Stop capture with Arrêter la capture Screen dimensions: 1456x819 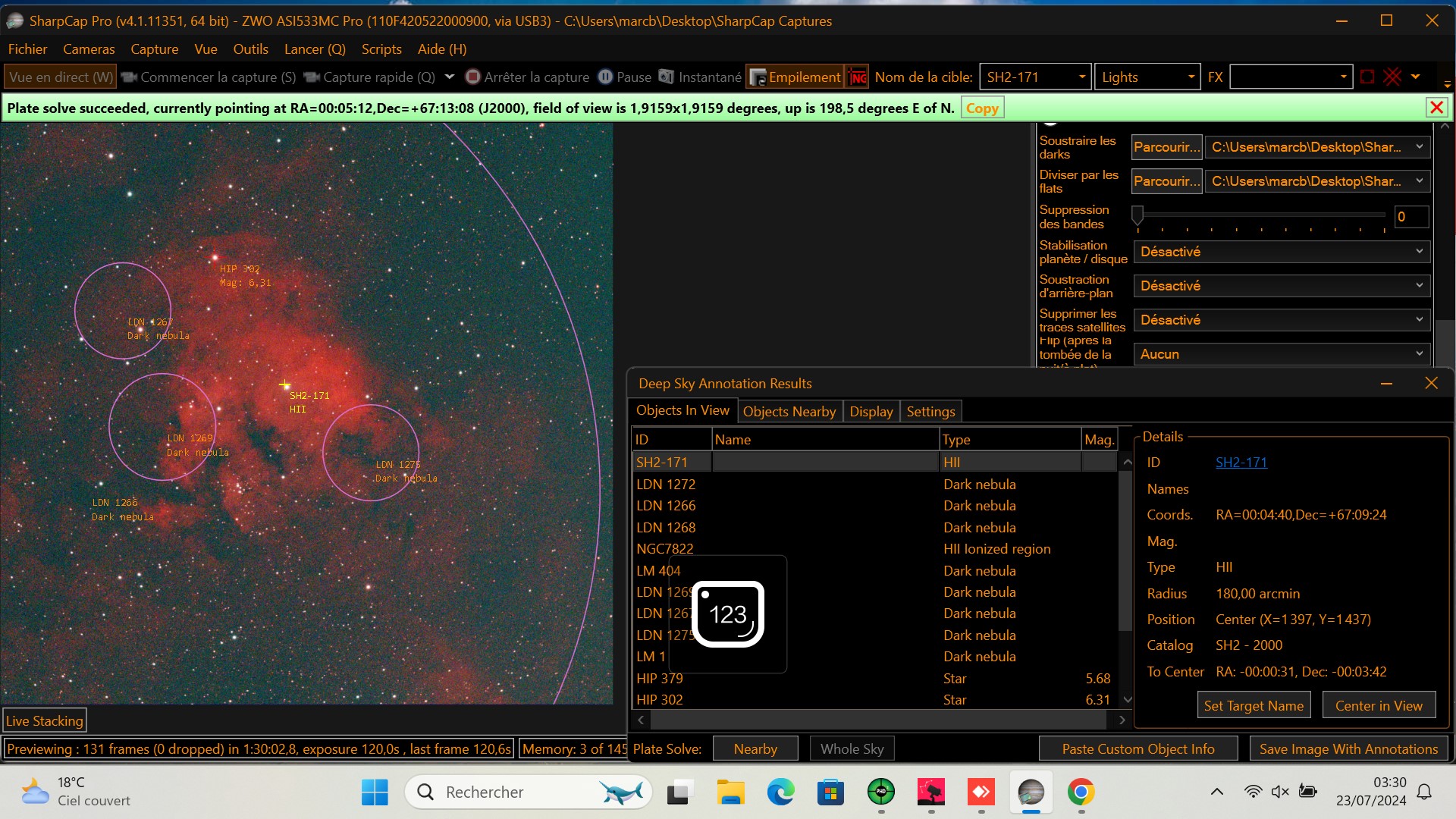tap(527, 77)
